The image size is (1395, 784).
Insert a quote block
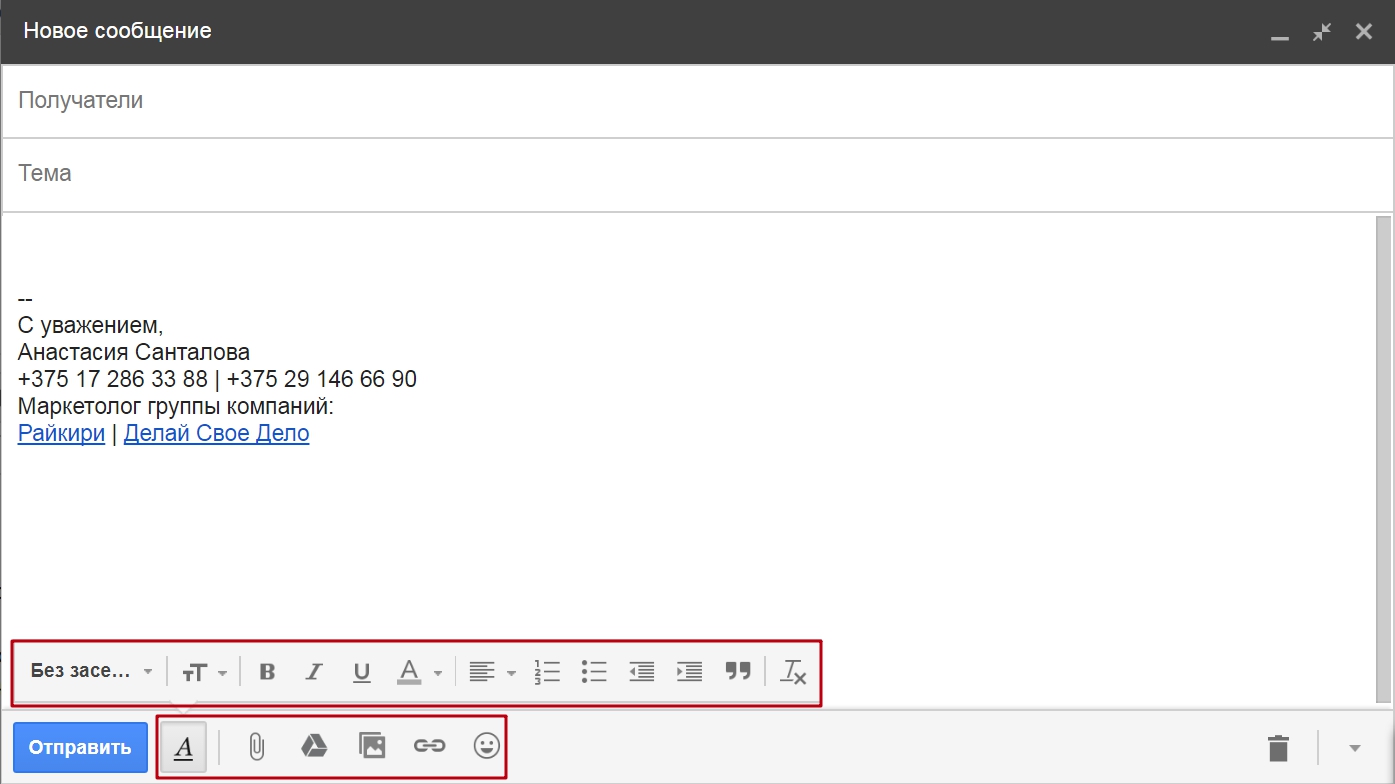point(738,671)
